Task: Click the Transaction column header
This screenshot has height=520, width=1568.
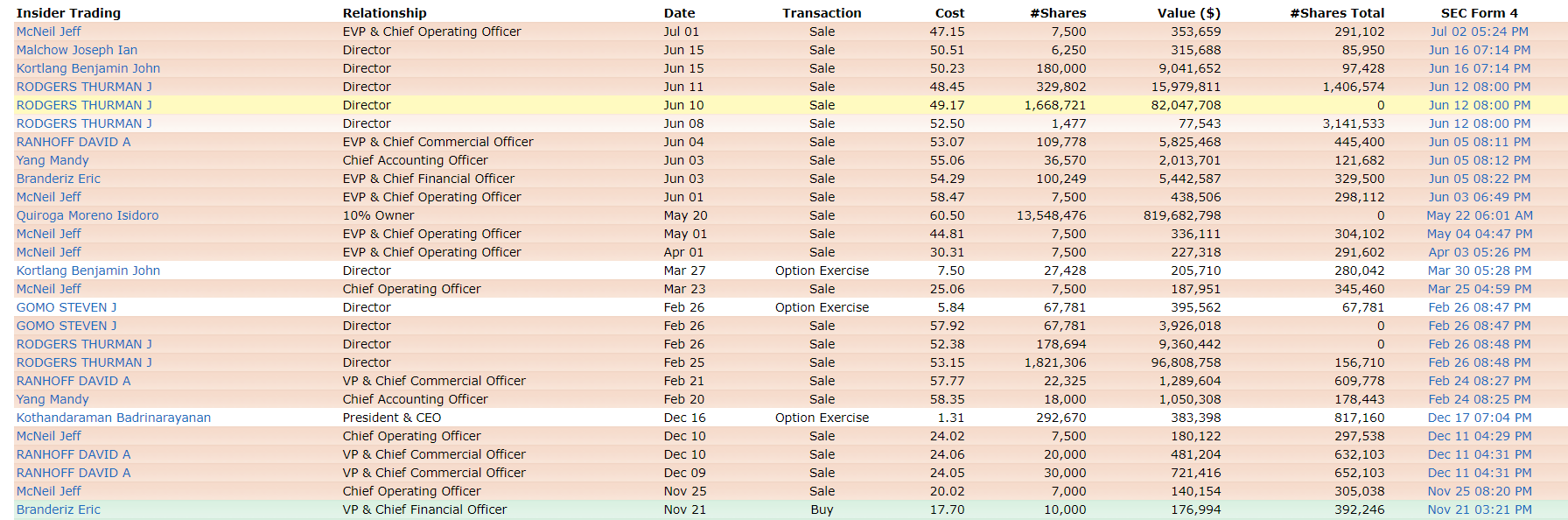Action: click(822, 13)
